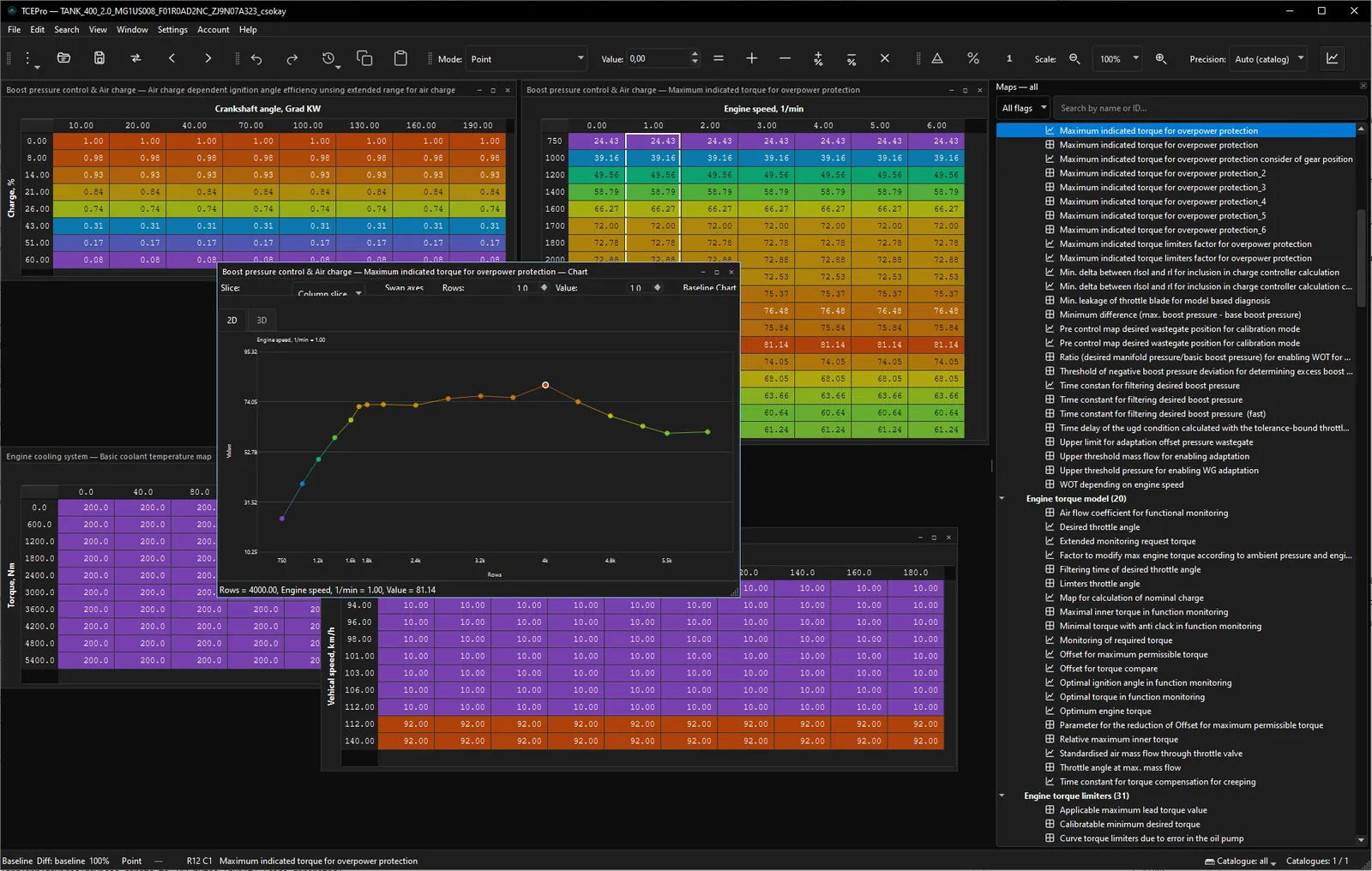Open the Mode dropdown set to Point
Viewport: 1372px width, 871px height.
[x=527, y=58]
